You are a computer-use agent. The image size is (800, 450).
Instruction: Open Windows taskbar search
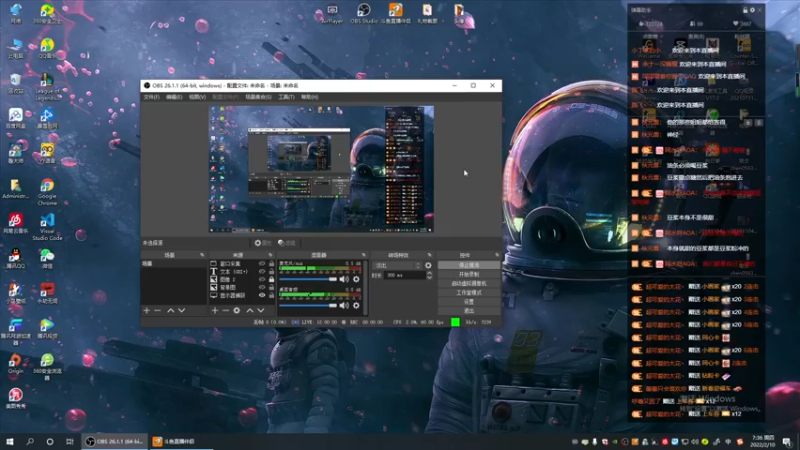30,441
